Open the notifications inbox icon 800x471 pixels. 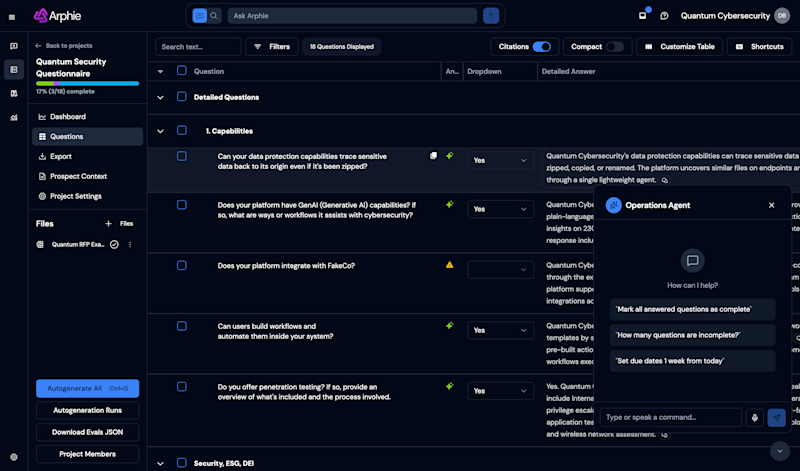643,16
